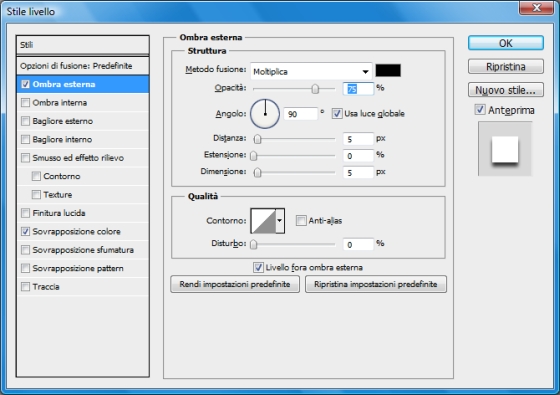The width and height of the screenshot is (560, 395).
Task: Toggle Livello fora ombra esterna checkbox
Action: [x=258, y=268]
